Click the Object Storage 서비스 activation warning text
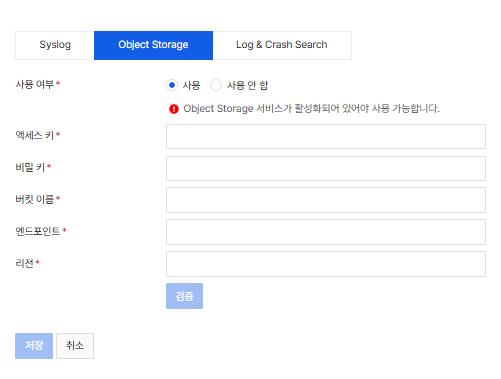 [x=311, y=109]
